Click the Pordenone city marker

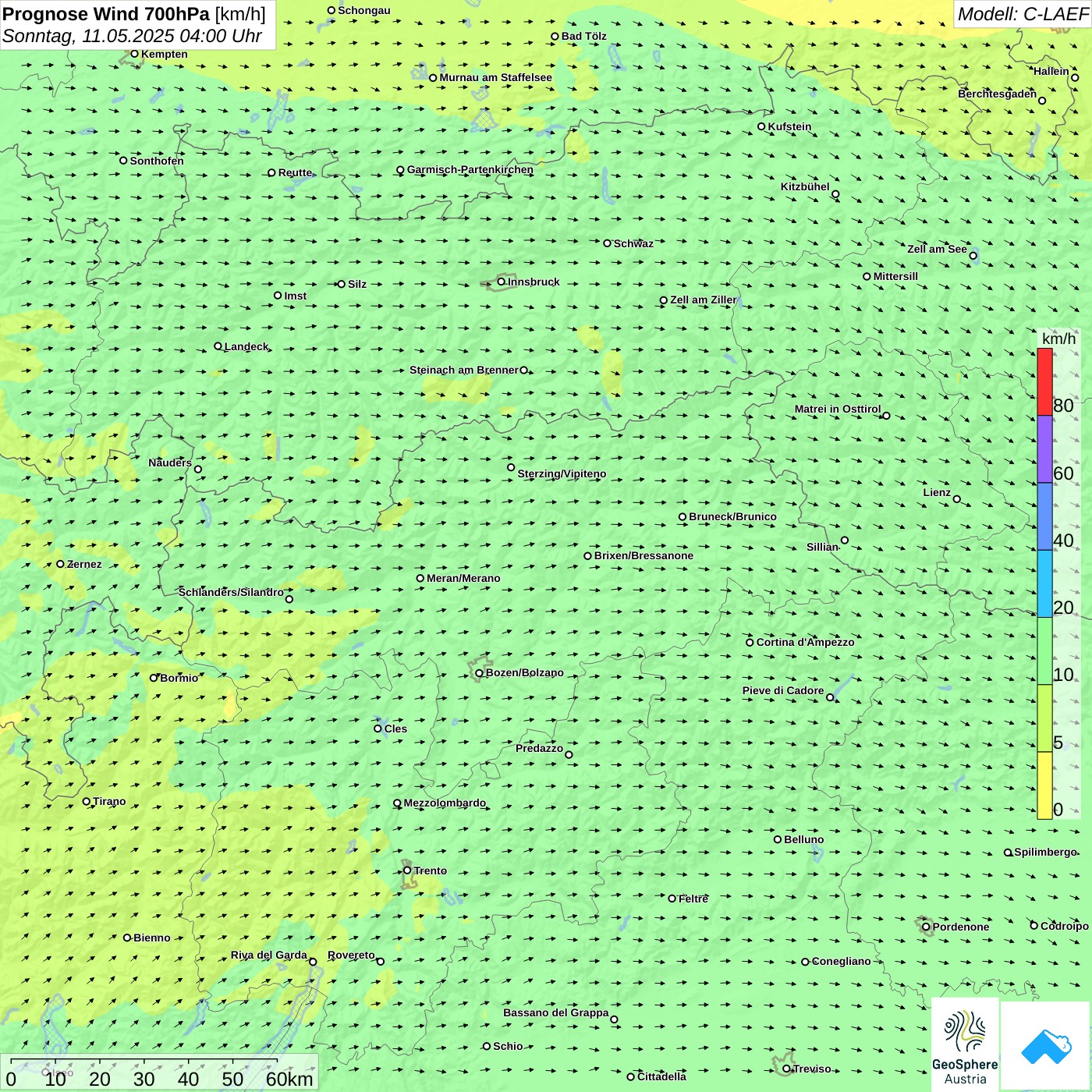click(x=927, y=927)
